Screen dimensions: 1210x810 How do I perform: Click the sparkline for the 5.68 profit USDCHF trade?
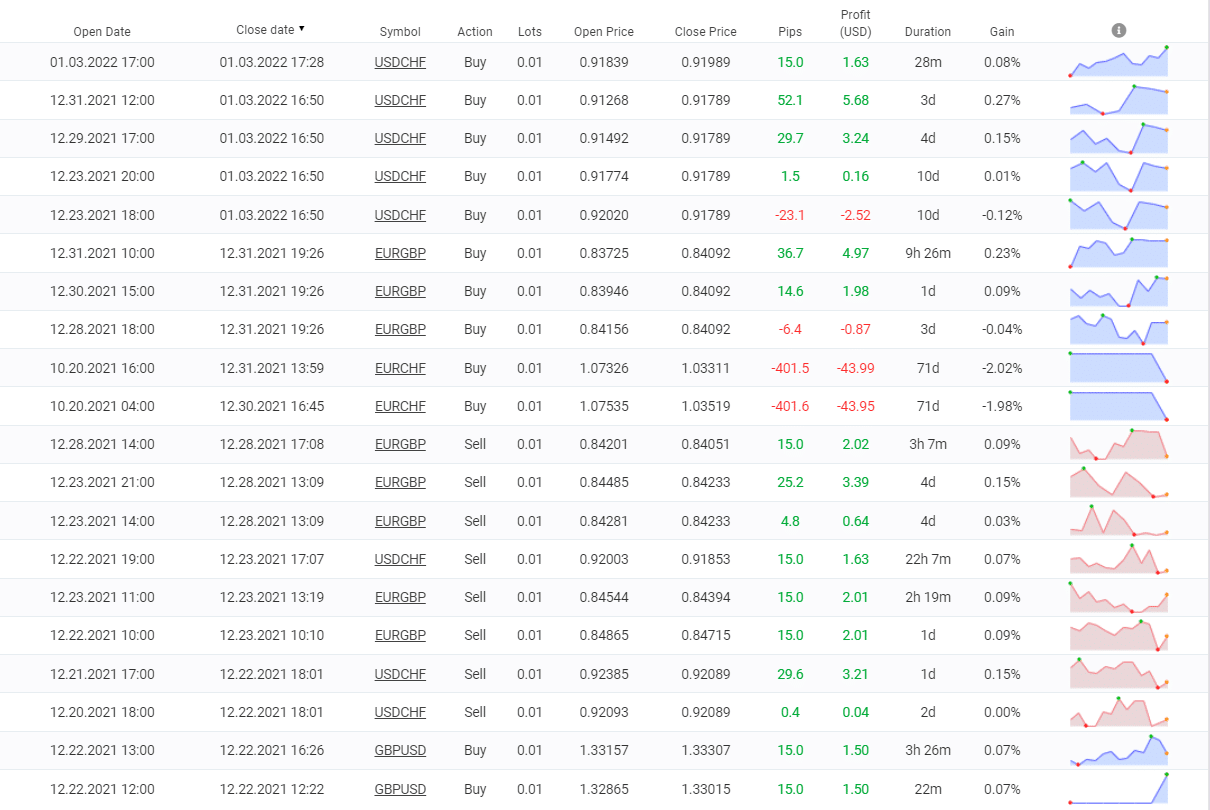[1118, 100]
